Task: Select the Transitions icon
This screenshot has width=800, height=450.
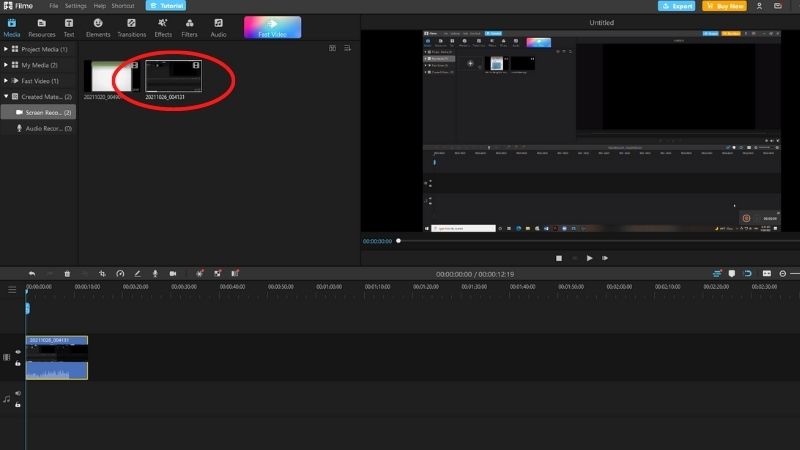Action: [x=132, y=28]
